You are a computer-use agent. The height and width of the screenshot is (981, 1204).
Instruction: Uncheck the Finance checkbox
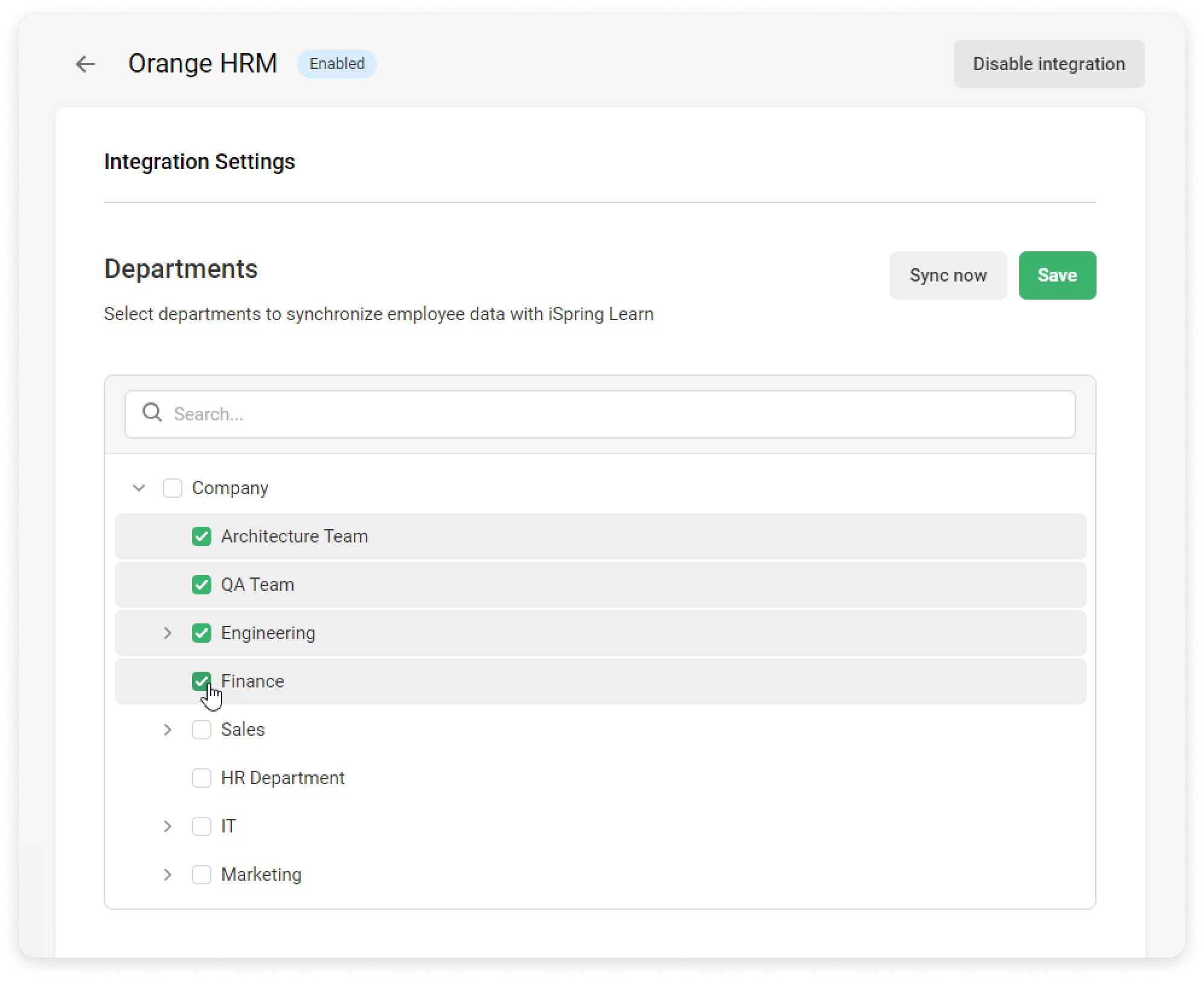[x=202, y=681]
